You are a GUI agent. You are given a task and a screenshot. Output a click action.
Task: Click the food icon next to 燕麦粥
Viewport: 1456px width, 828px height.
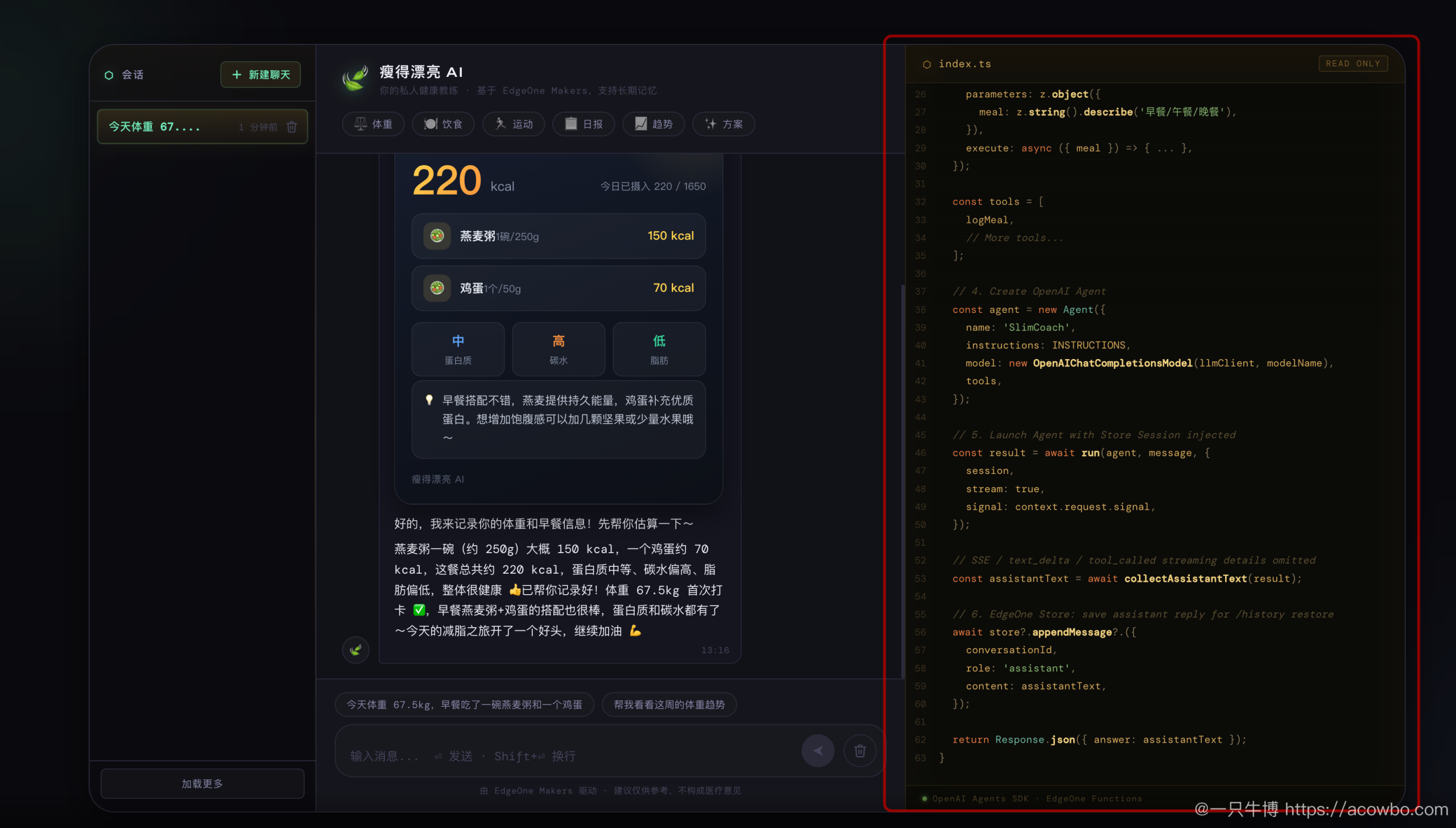(x=437, y=236)
